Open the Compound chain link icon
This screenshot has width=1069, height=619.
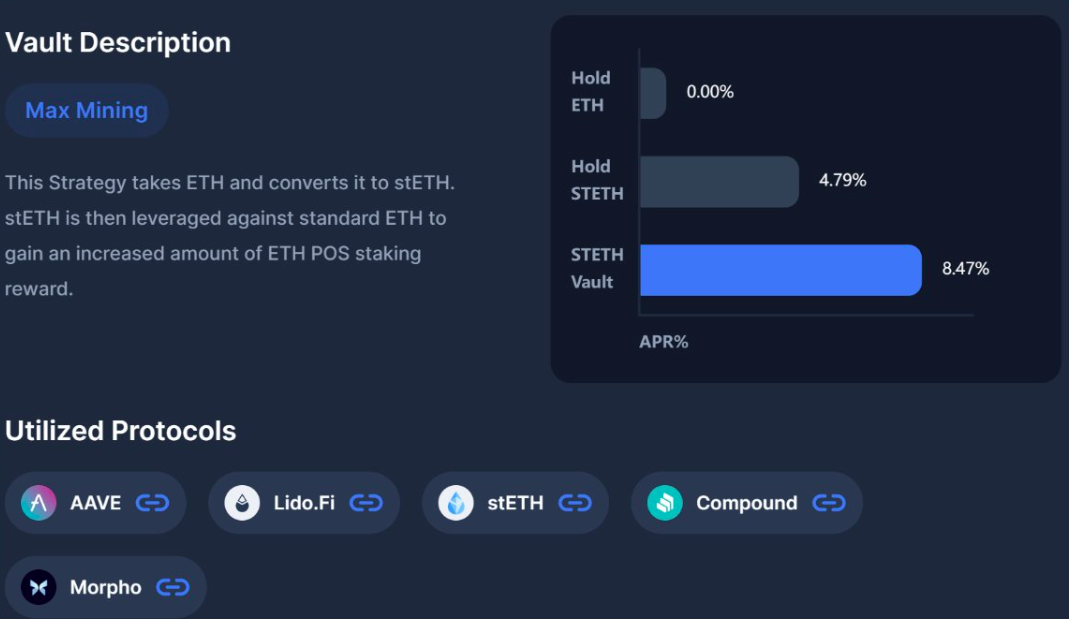[828, 503]
